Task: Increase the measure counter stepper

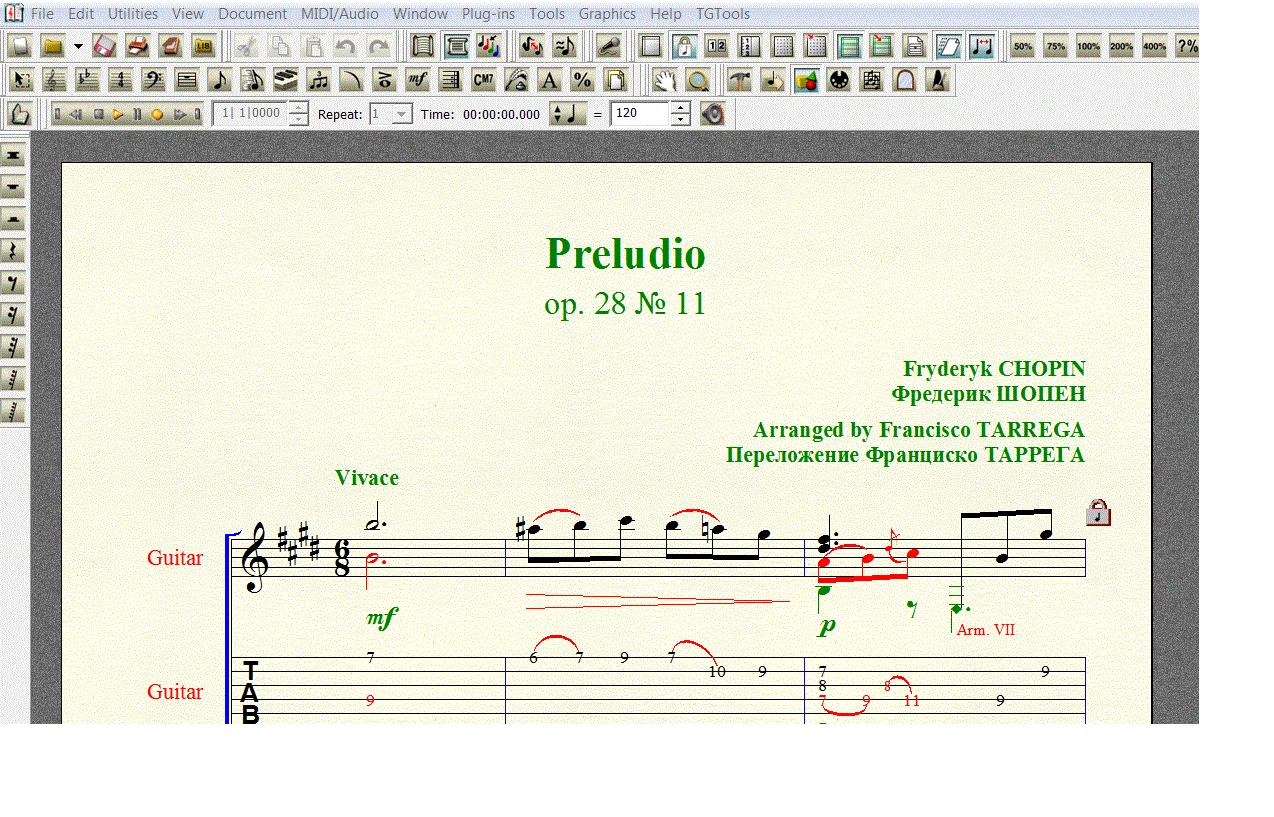Action: (x=298, y=108)
